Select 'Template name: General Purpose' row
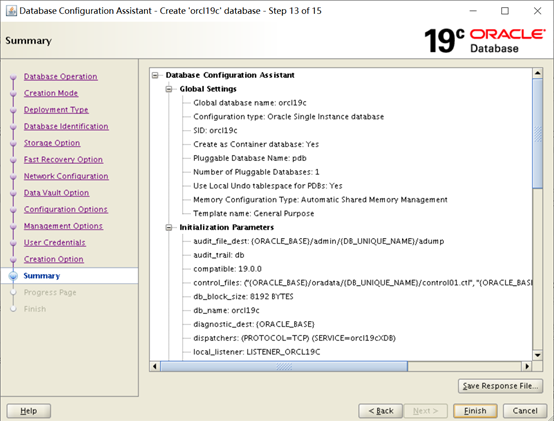This screenshot has width=554, height=421. 254,214
